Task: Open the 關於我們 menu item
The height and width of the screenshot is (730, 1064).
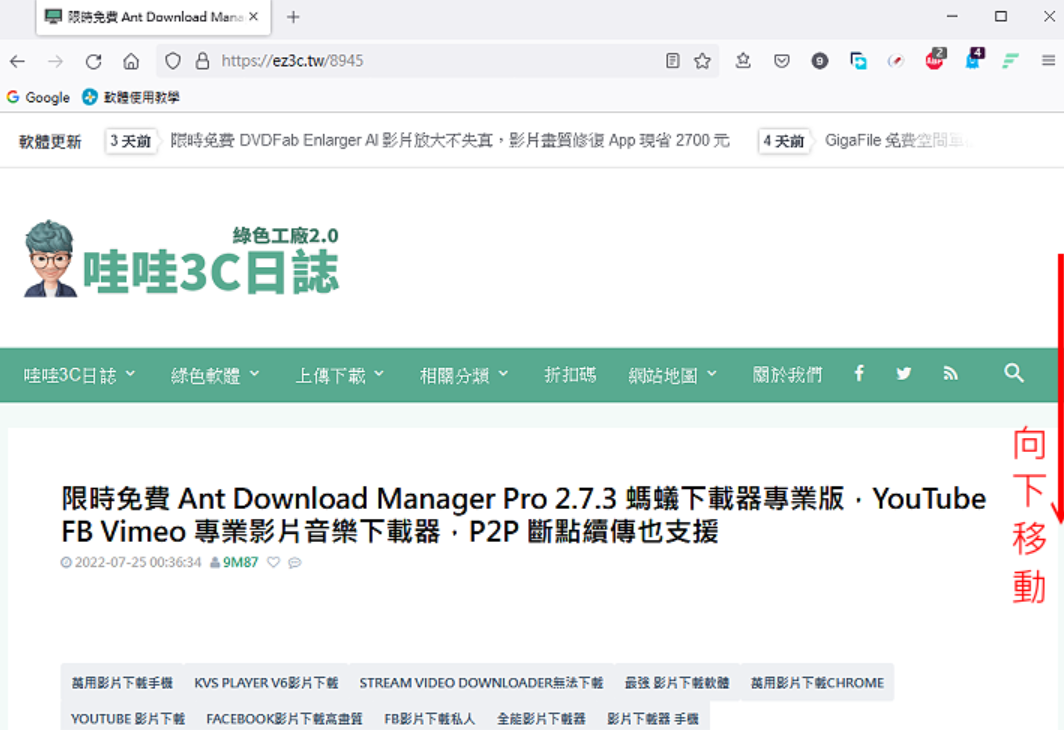Action: (x=787, y=374)
